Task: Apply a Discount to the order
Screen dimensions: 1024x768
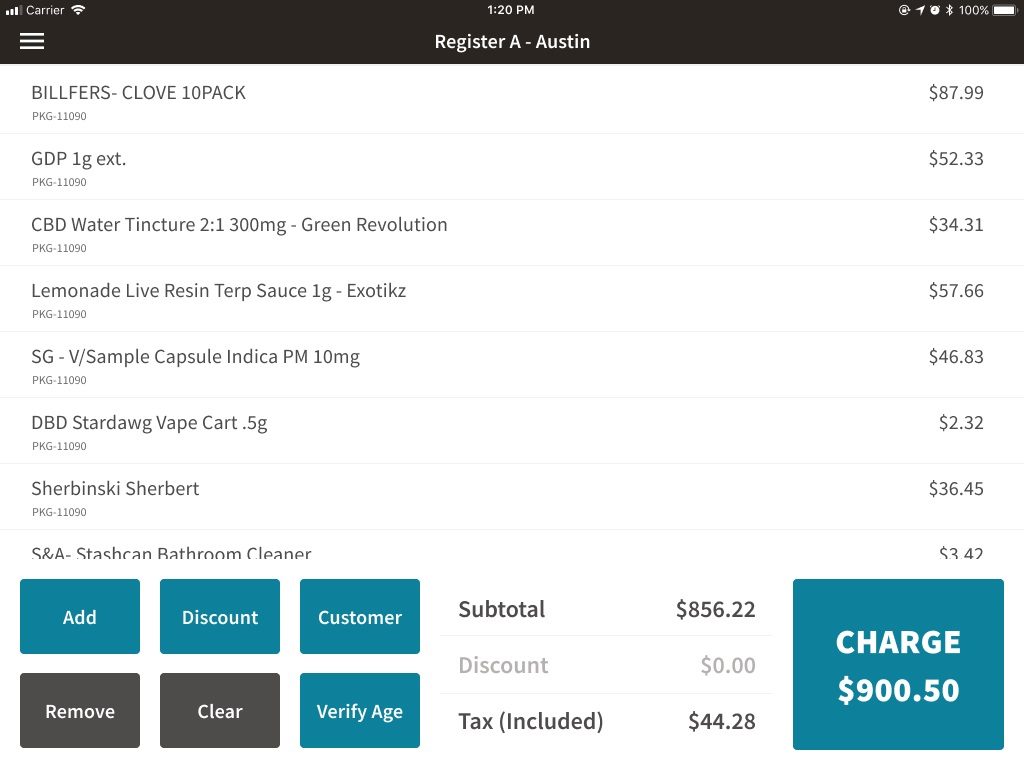Action: point(220,617)
